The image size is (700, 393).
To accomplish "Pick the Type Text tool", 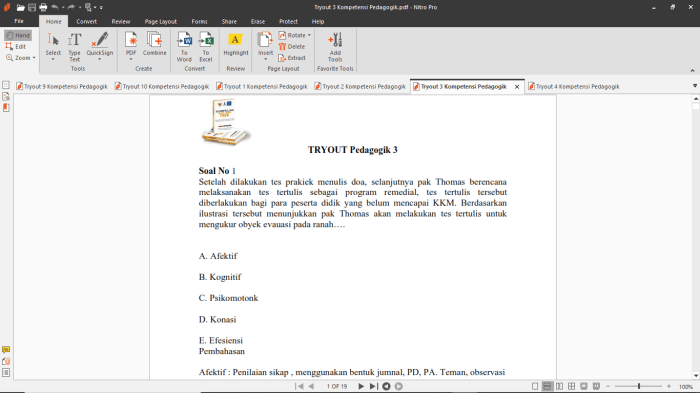I will [x=75, y=46].
